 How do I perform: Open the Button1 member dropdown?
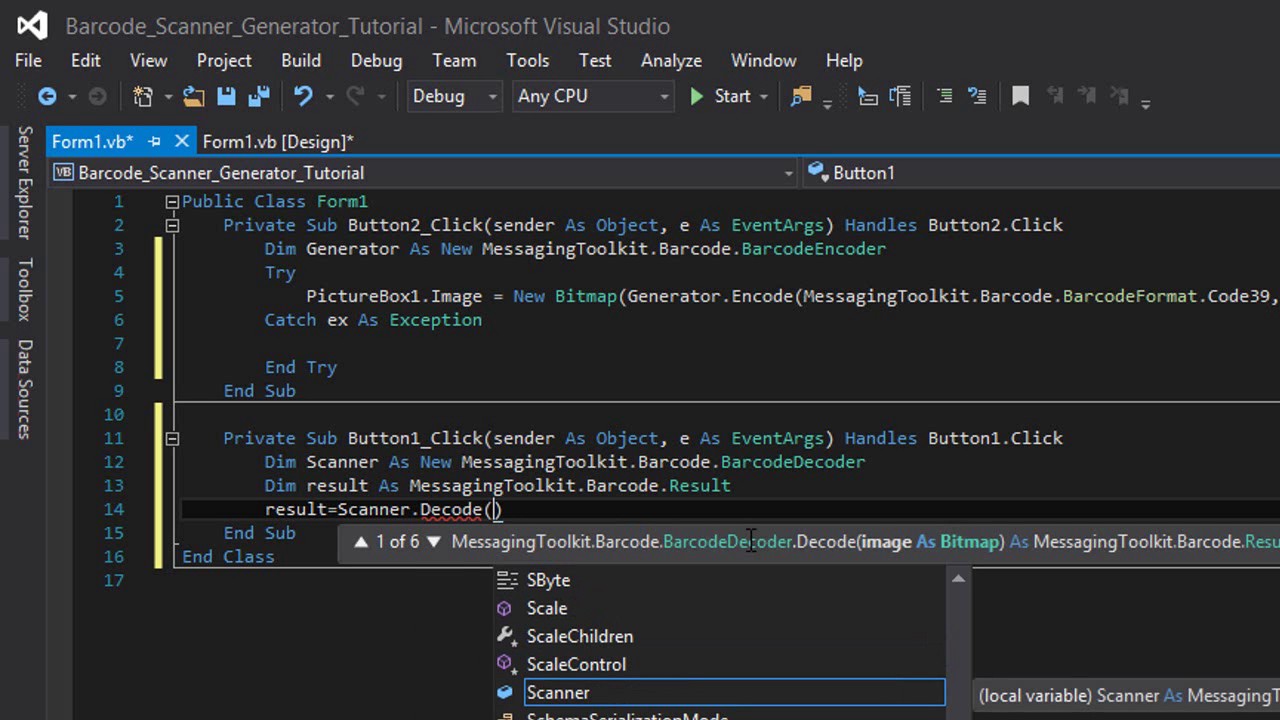tap(1041, 173)
